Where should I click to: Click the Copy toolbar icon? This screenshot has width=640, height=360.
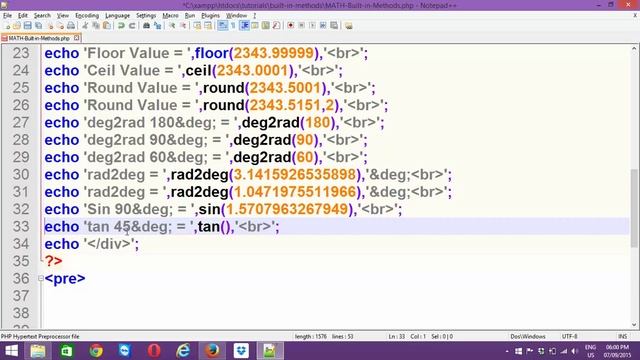pos(96,26)
